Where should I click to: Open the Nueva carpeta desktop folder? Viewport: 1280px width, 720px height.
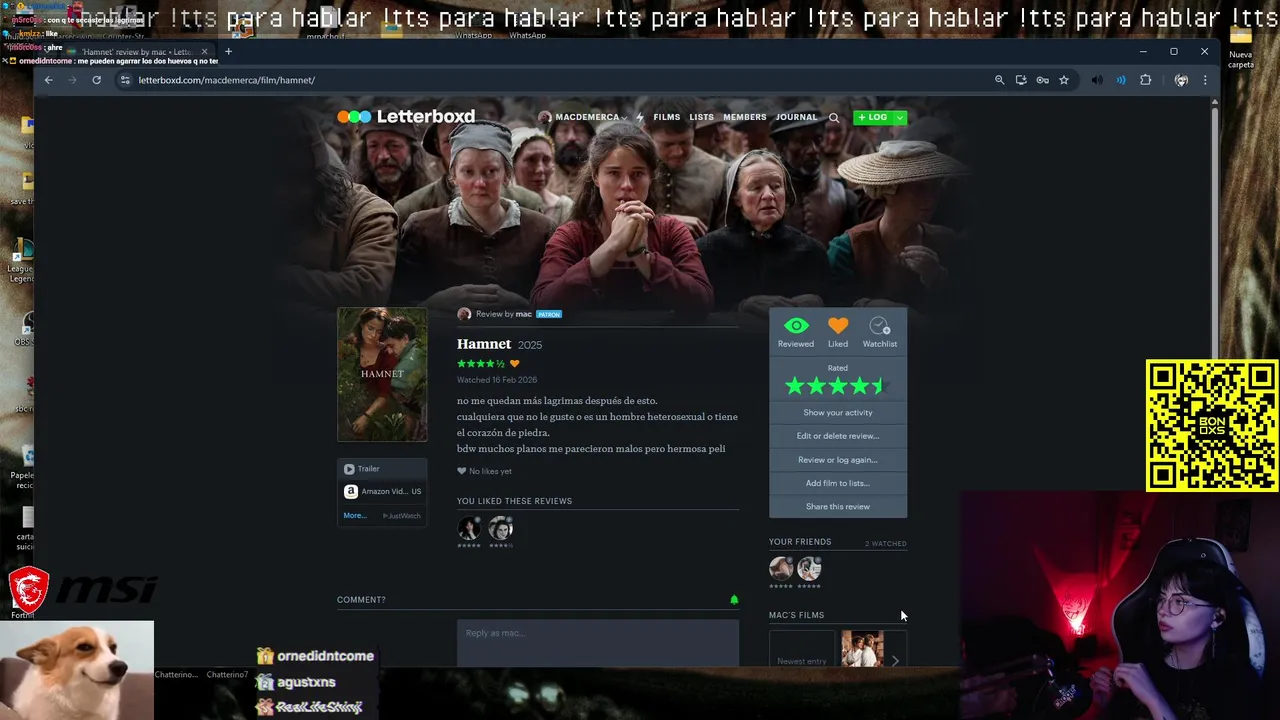click(1241, 45)
